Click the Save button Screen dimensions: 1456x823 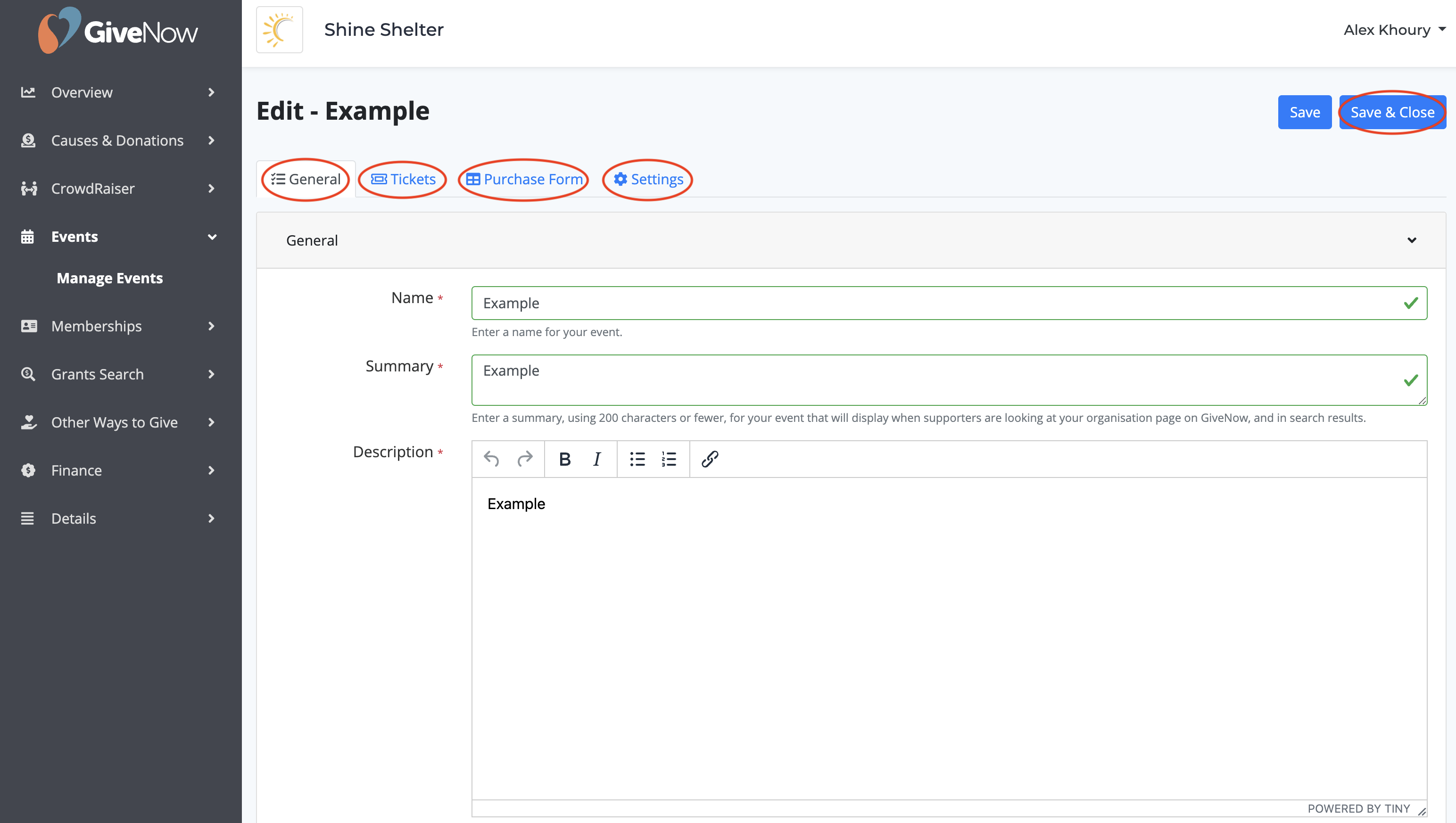(x=1304, y=113)
